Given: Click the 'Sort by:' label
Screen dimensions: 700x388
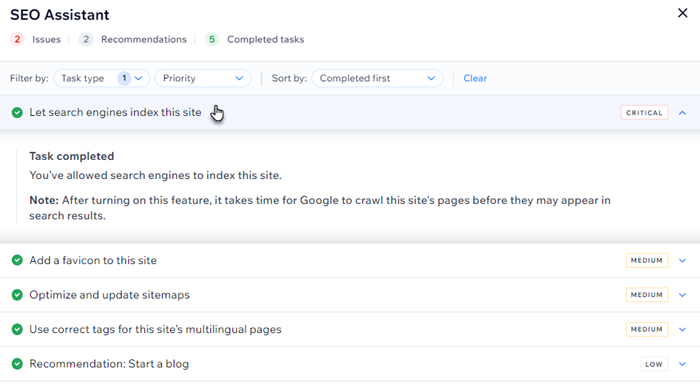Looking at the screenshot, I should click(x=289, y=78).
